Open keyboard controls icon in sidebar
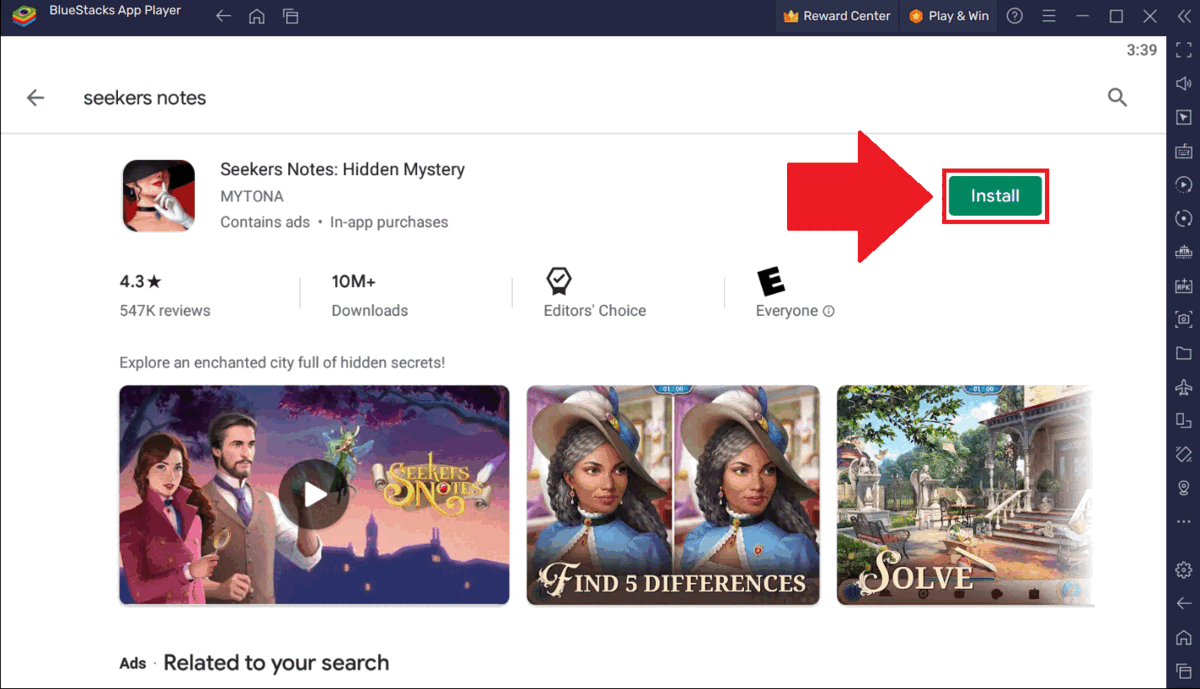Image resolution: width=1200 pixels, height=689 pixels. pyautogui.click(x=1184, y=151)
